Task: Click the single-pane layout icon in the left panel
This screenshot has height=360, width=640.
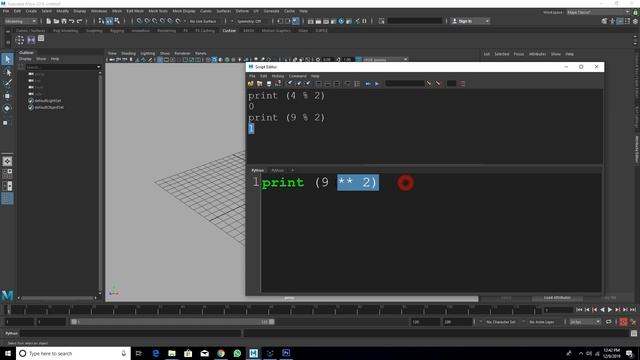Action: point(7,161)
